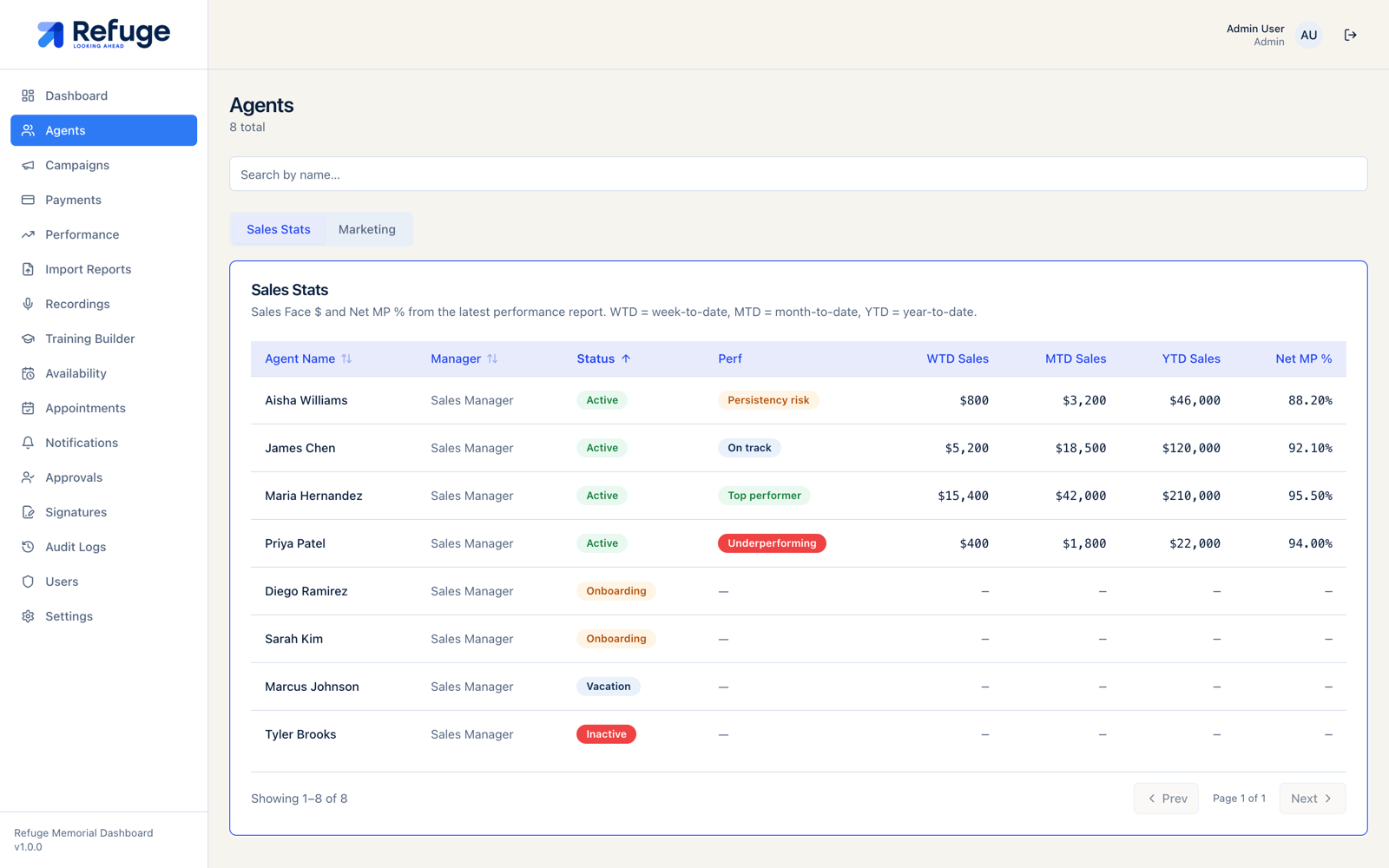Viewport: 1389px width, 868px height.
Task: Click the Approvals user-check icon
Action: click(28, 477)
